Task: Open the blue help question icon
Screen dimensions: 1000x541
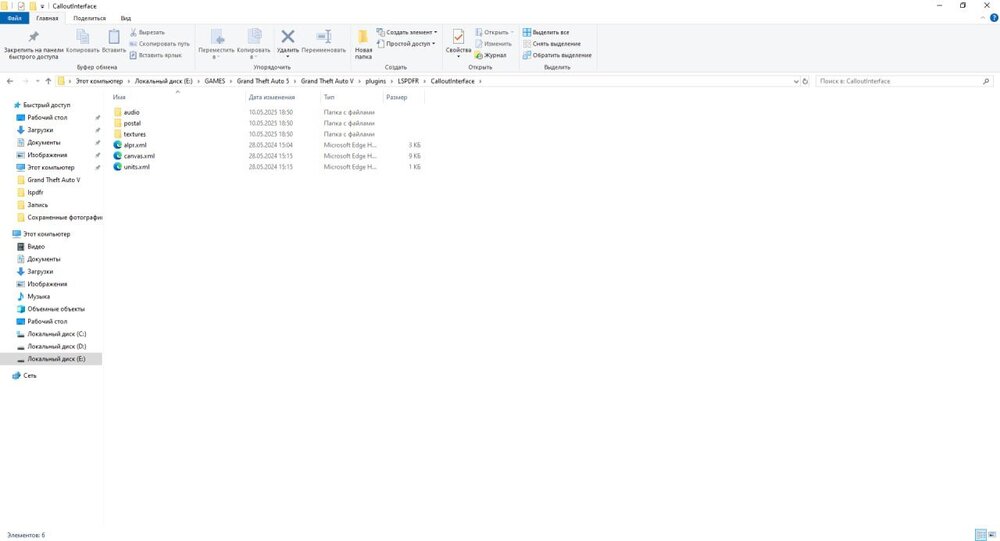Action: coord(993,18)
